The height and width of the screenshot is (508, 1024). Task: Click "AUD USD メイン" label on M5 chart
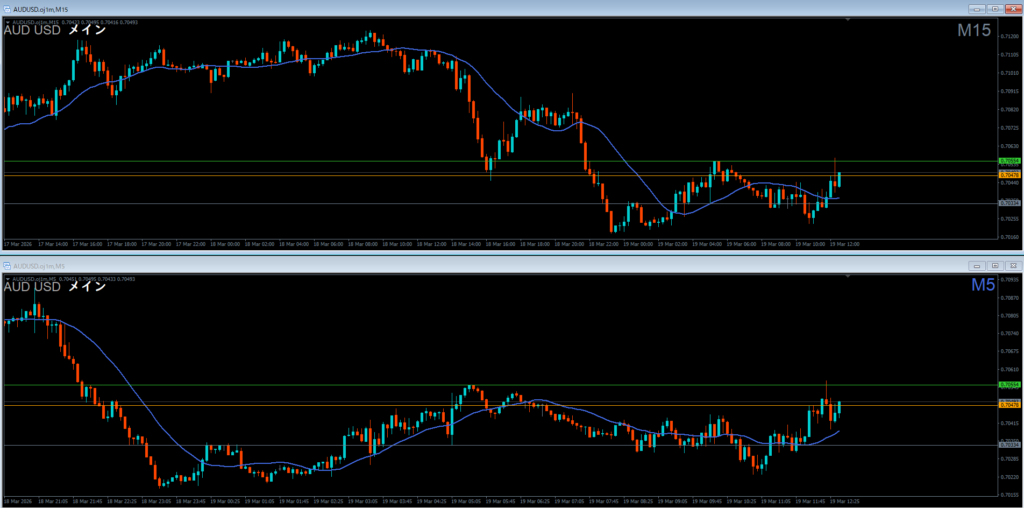tap(55, 287)
